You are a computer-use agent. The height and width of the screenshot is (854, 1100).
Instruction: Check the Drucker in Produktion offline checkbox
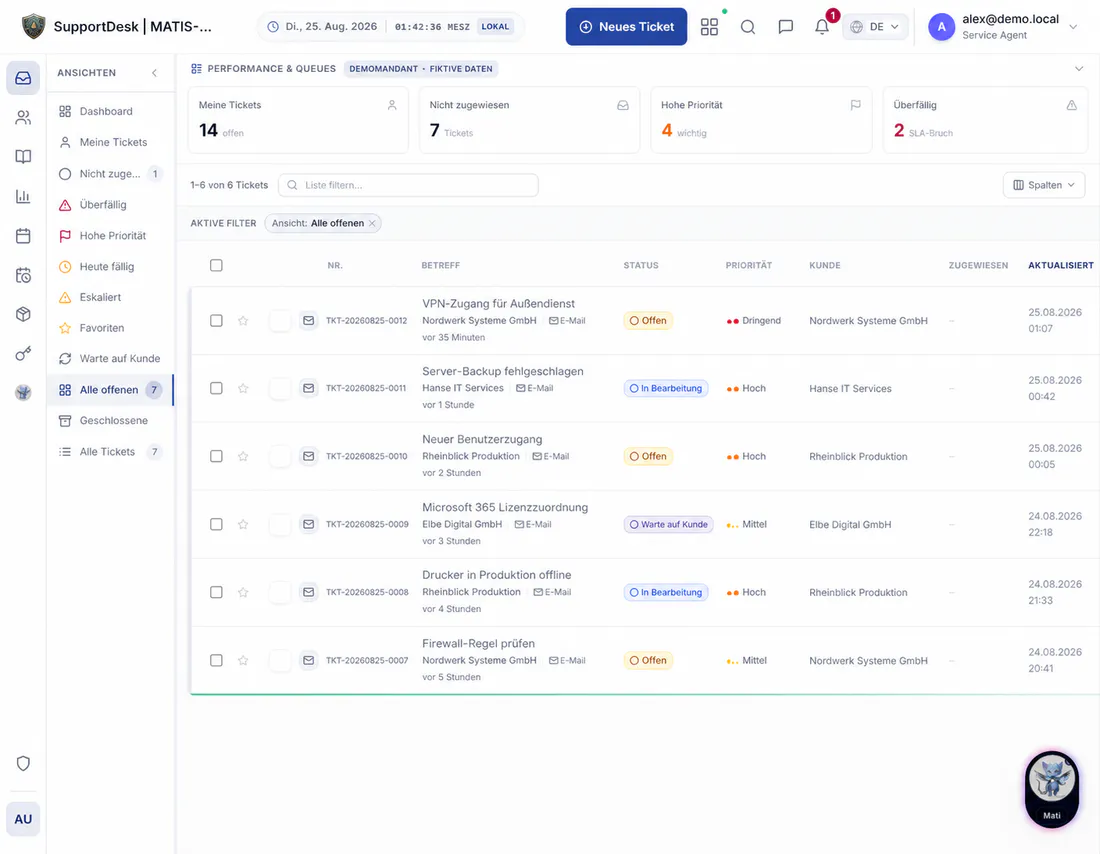pyautogui.click(x=216, y=592)
